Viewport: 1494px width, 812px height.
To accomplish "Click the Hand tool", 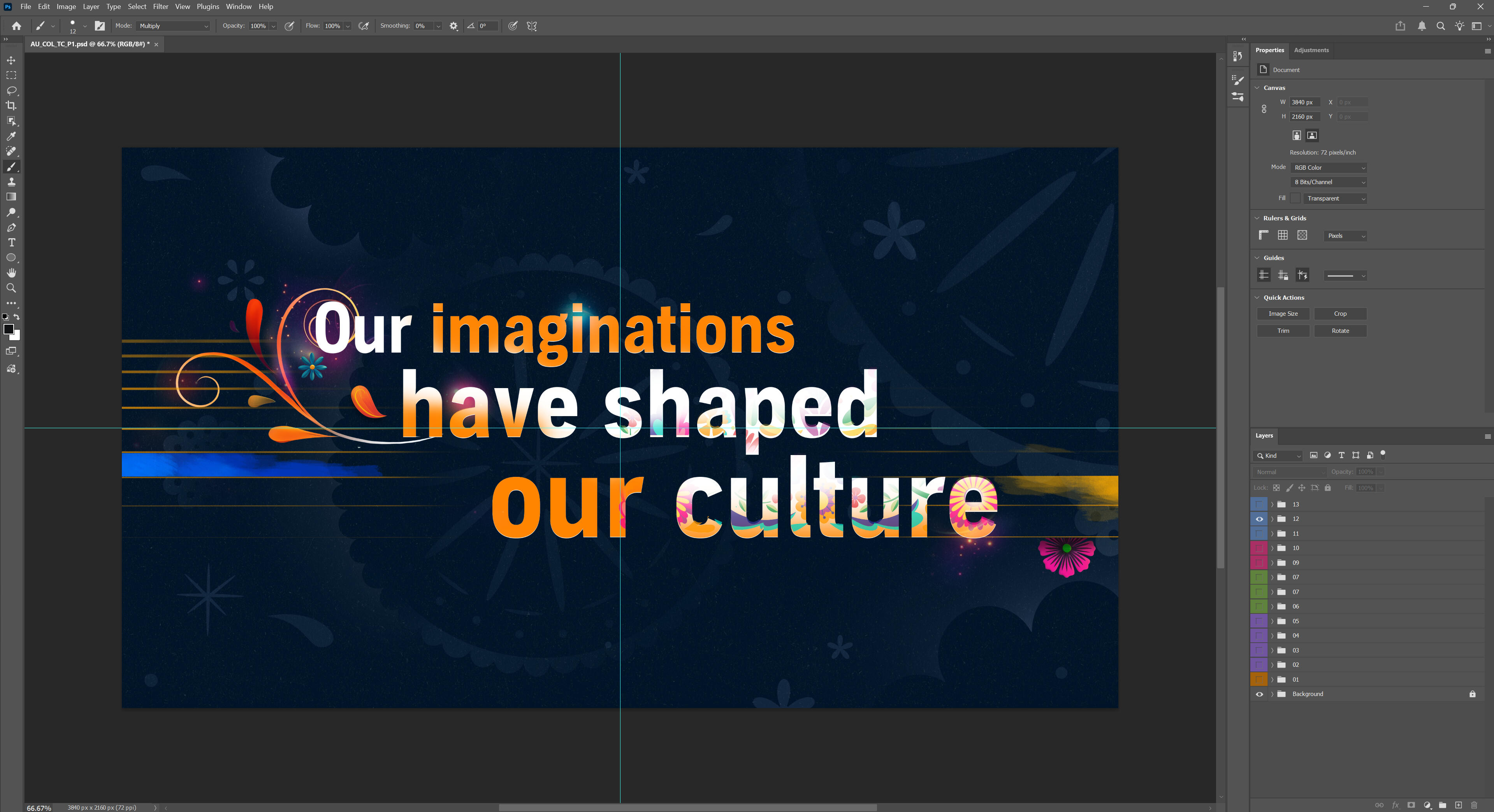I will (x=11, y=272).
